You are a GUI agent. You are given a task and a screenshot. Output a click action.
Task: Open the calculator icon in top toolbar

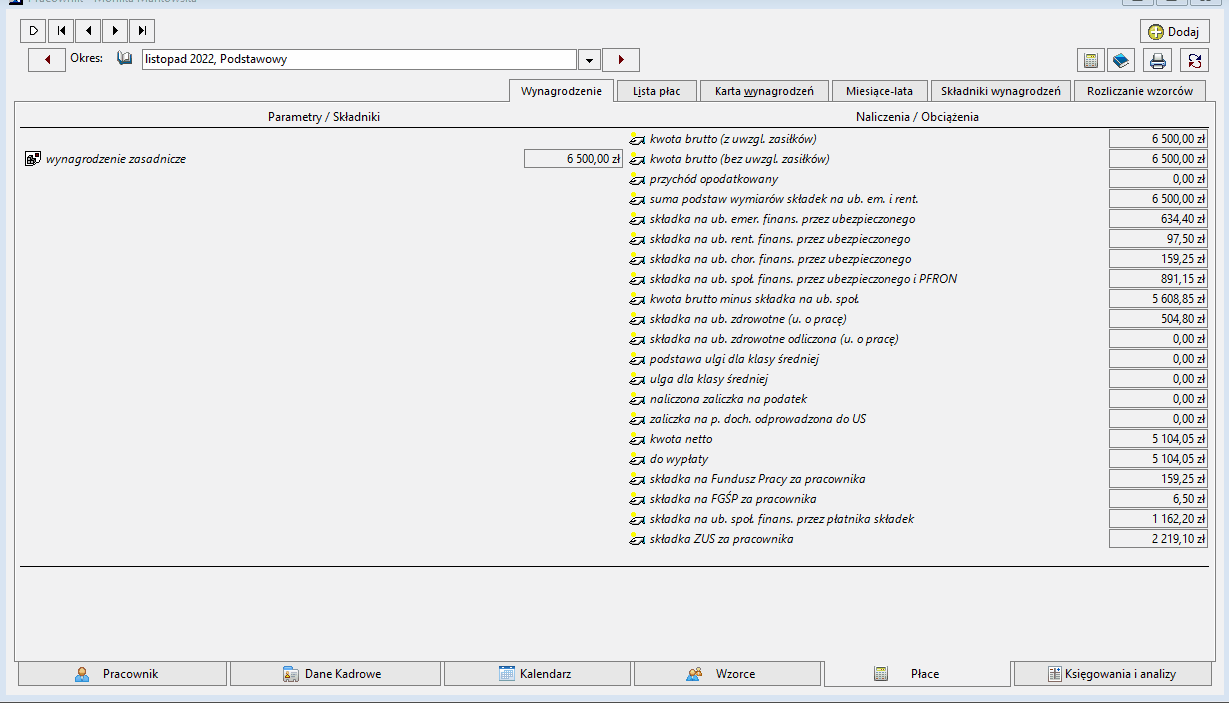[x=1091, y=60]
